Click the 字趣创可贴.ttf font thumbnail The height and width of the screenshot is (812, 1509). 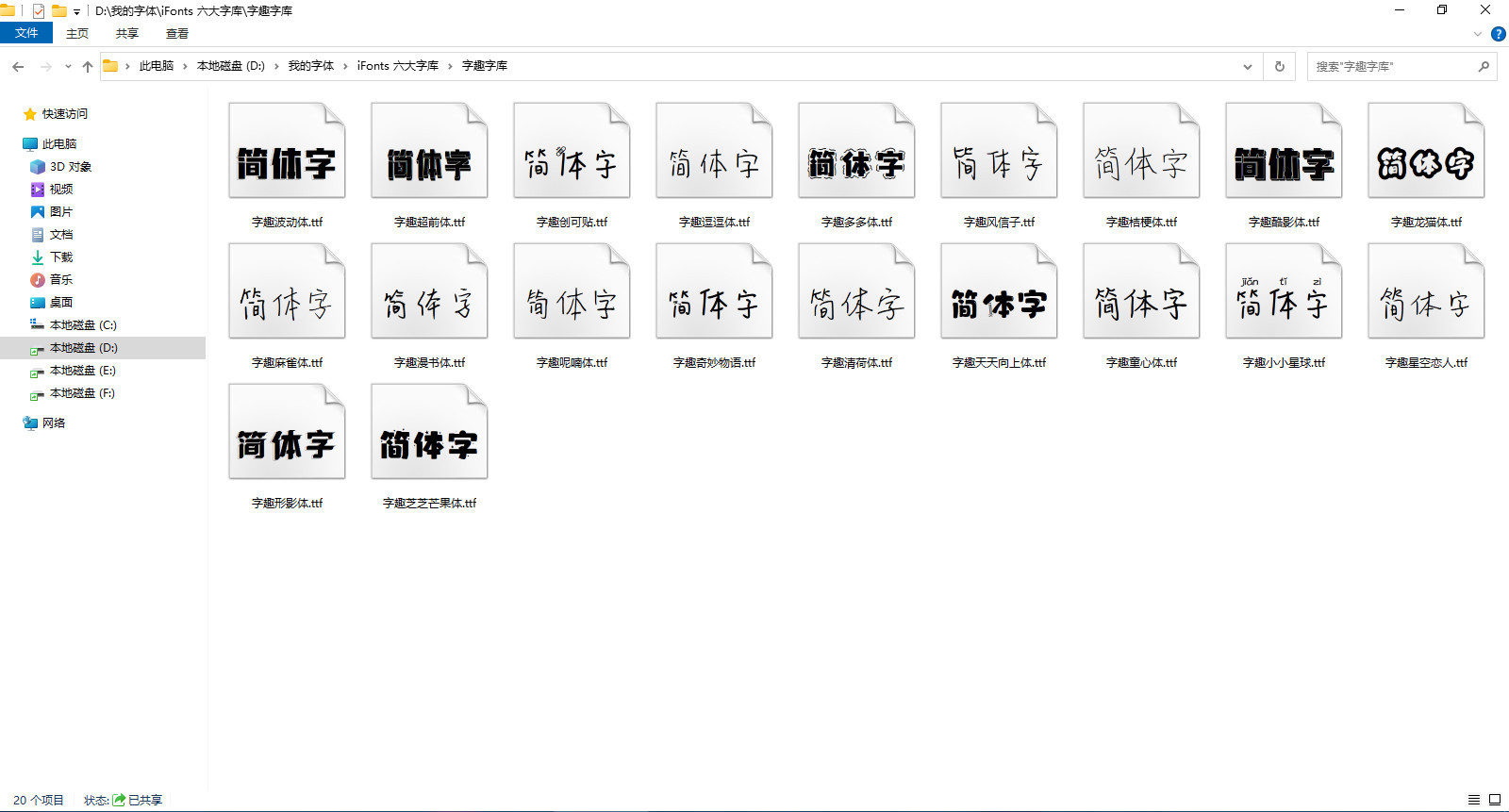click(x=572, y=151)
